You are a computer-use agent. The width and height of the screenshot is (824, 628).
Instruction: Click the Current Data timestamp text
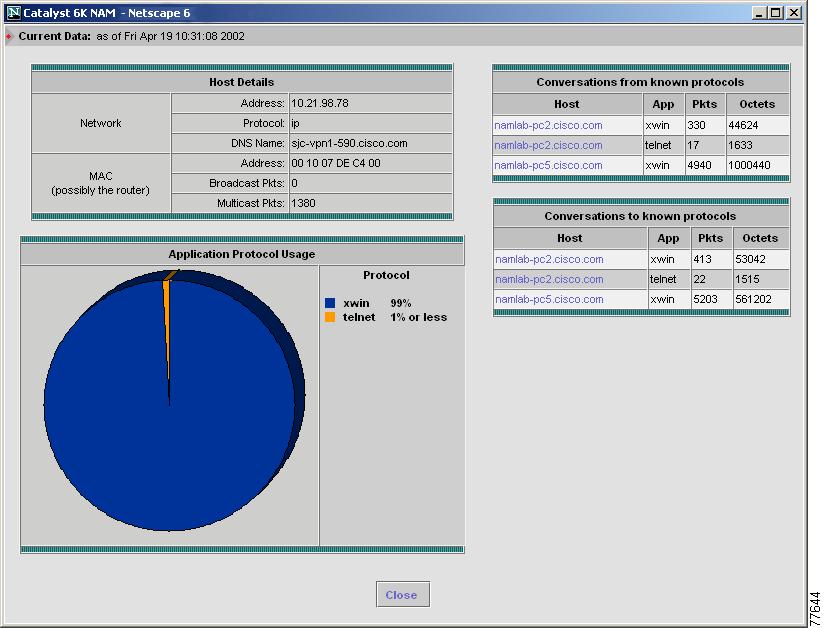point(170,36)
